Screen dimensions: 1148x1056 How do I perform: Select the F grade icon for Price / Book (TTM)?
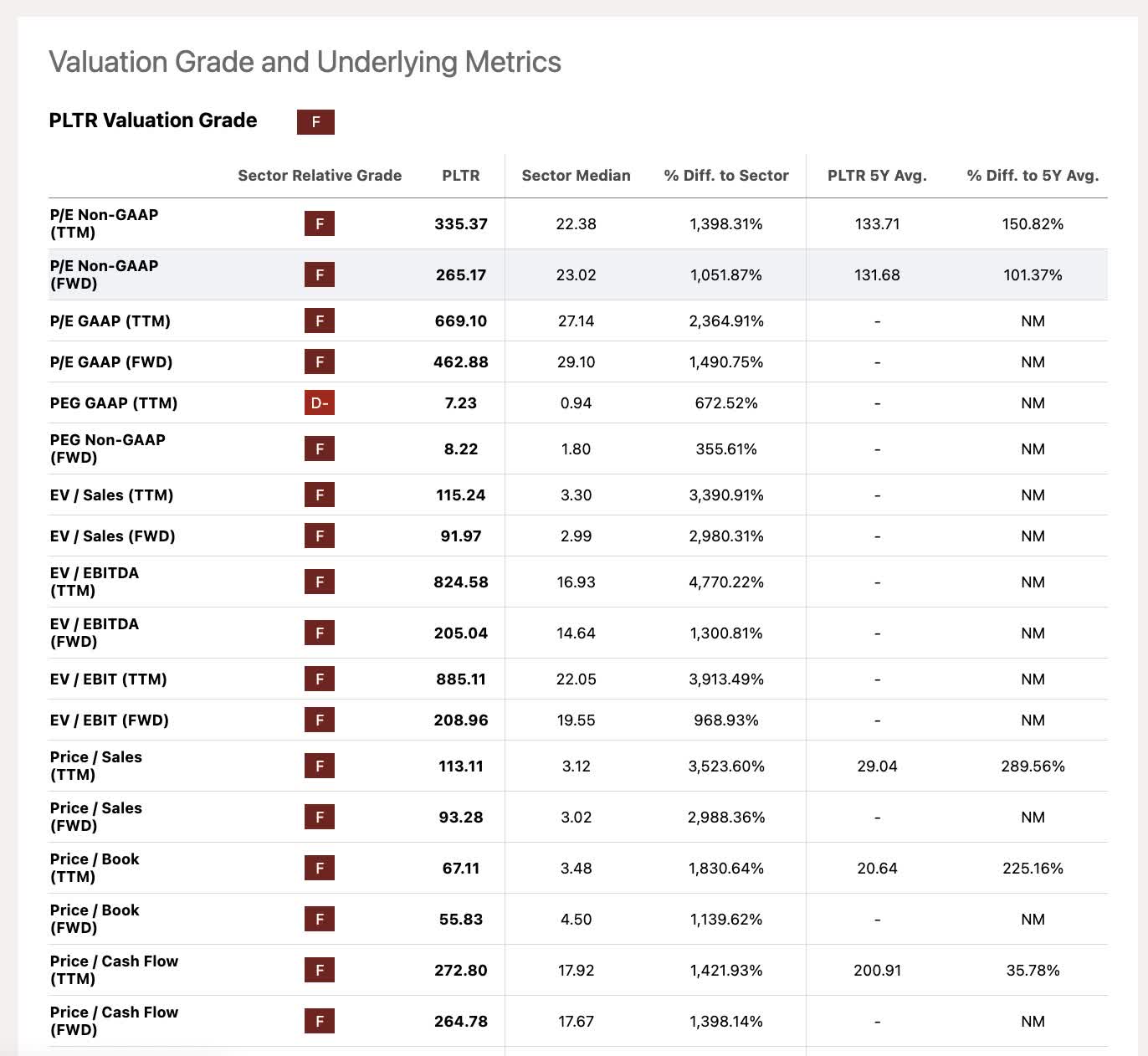click(x=319, y=868)
